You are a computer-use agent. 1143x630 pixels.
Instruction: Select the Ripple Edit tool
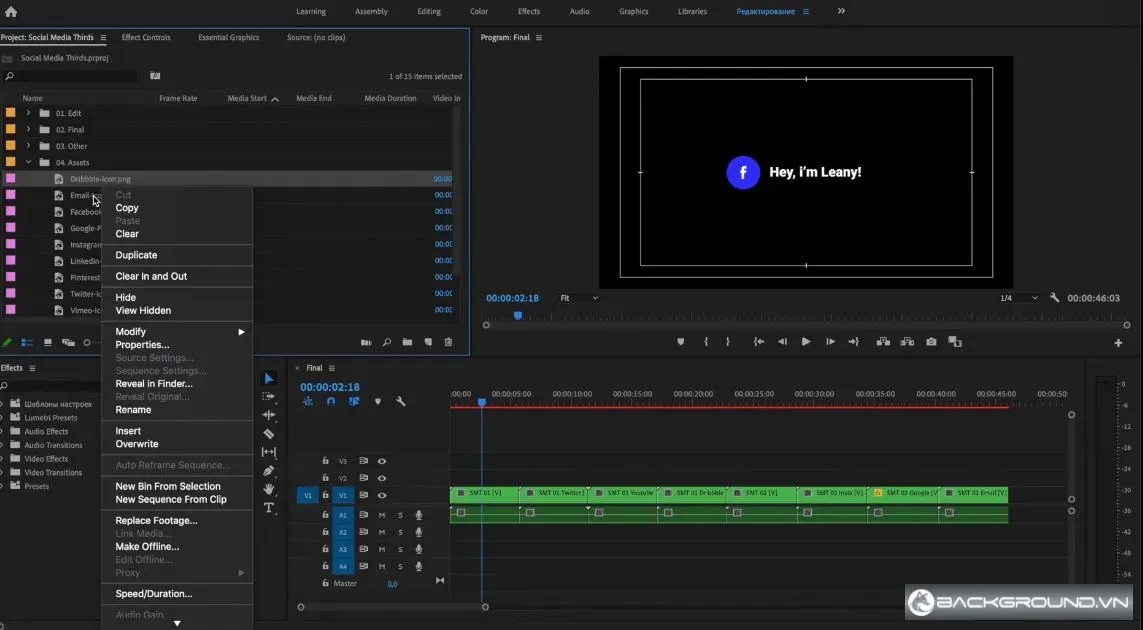[269, 415]
